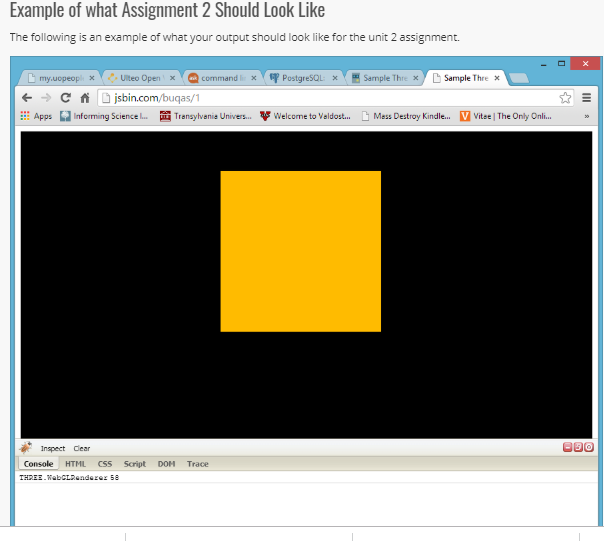Switch to the Ulteo Open browser tab

click(x=140, y=78)
